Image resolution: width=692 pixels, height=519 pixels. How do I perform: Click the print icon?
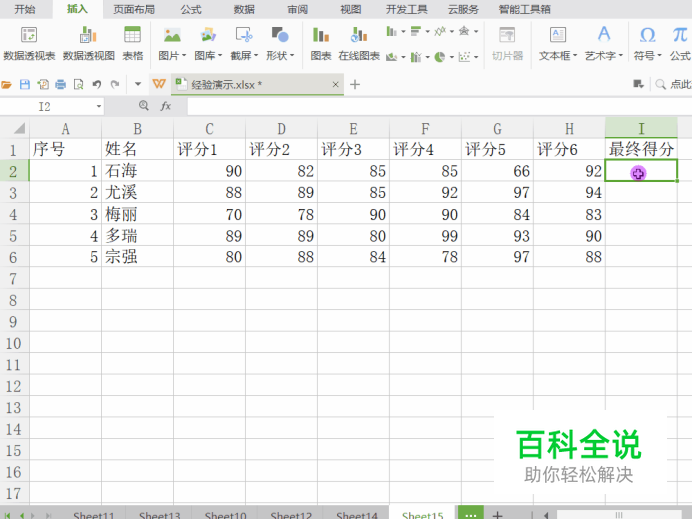point(60,84)
